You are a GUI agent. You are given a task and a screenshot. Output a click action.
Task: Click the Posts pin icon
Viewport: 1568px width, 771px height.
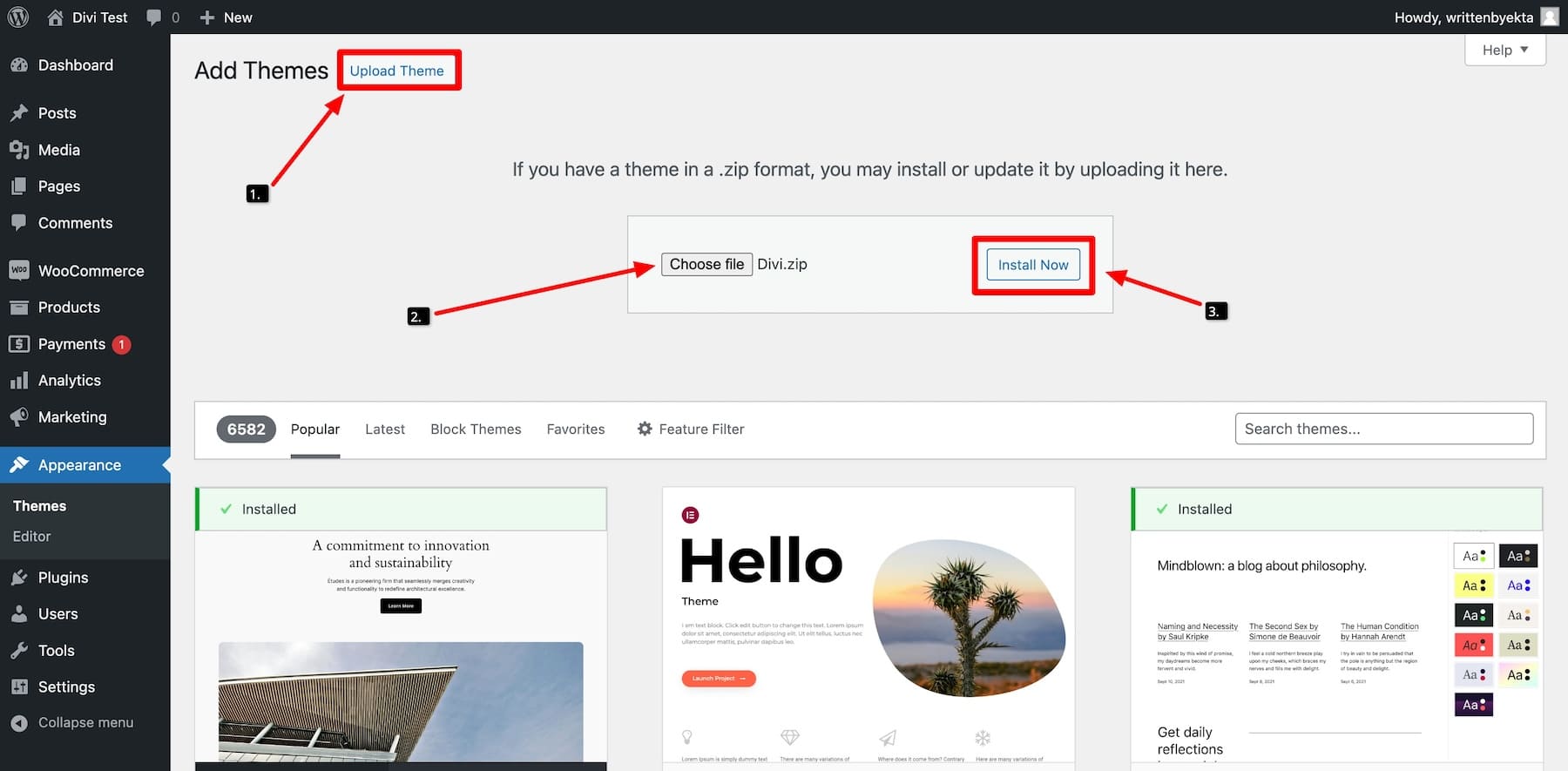point(19,113)
